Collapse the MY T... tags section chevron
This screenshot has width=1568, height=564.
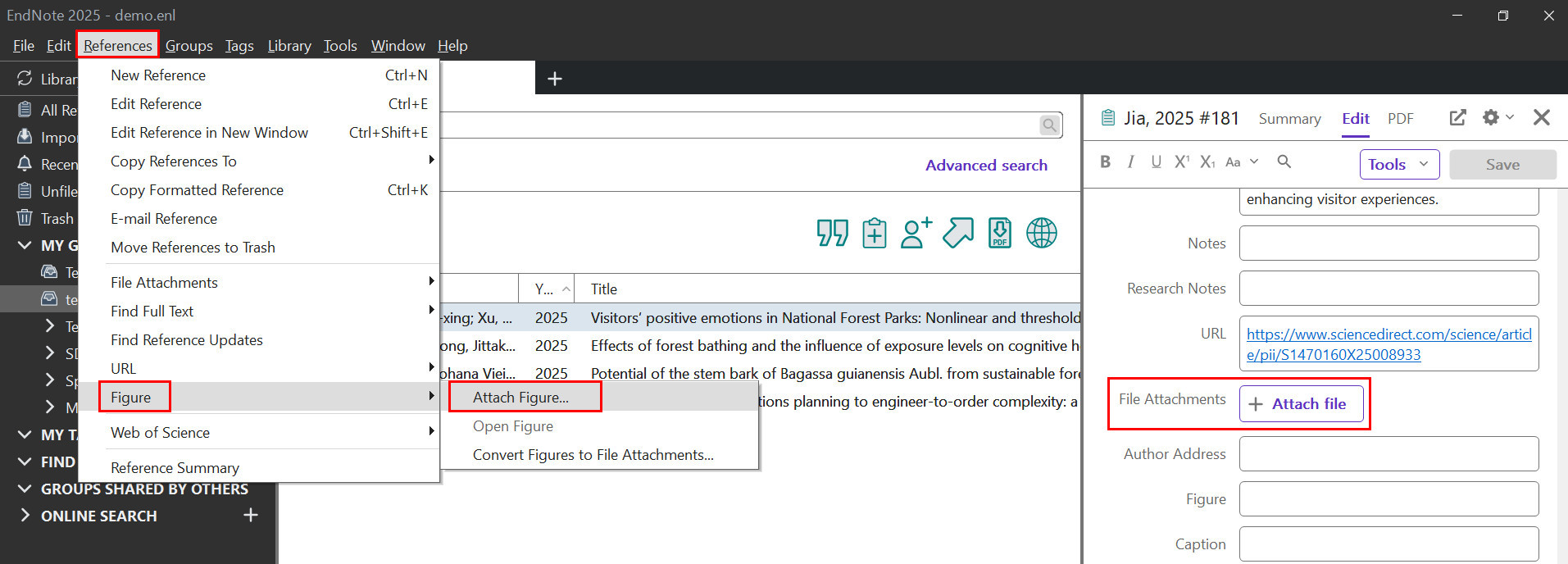[x=25, y=434]
